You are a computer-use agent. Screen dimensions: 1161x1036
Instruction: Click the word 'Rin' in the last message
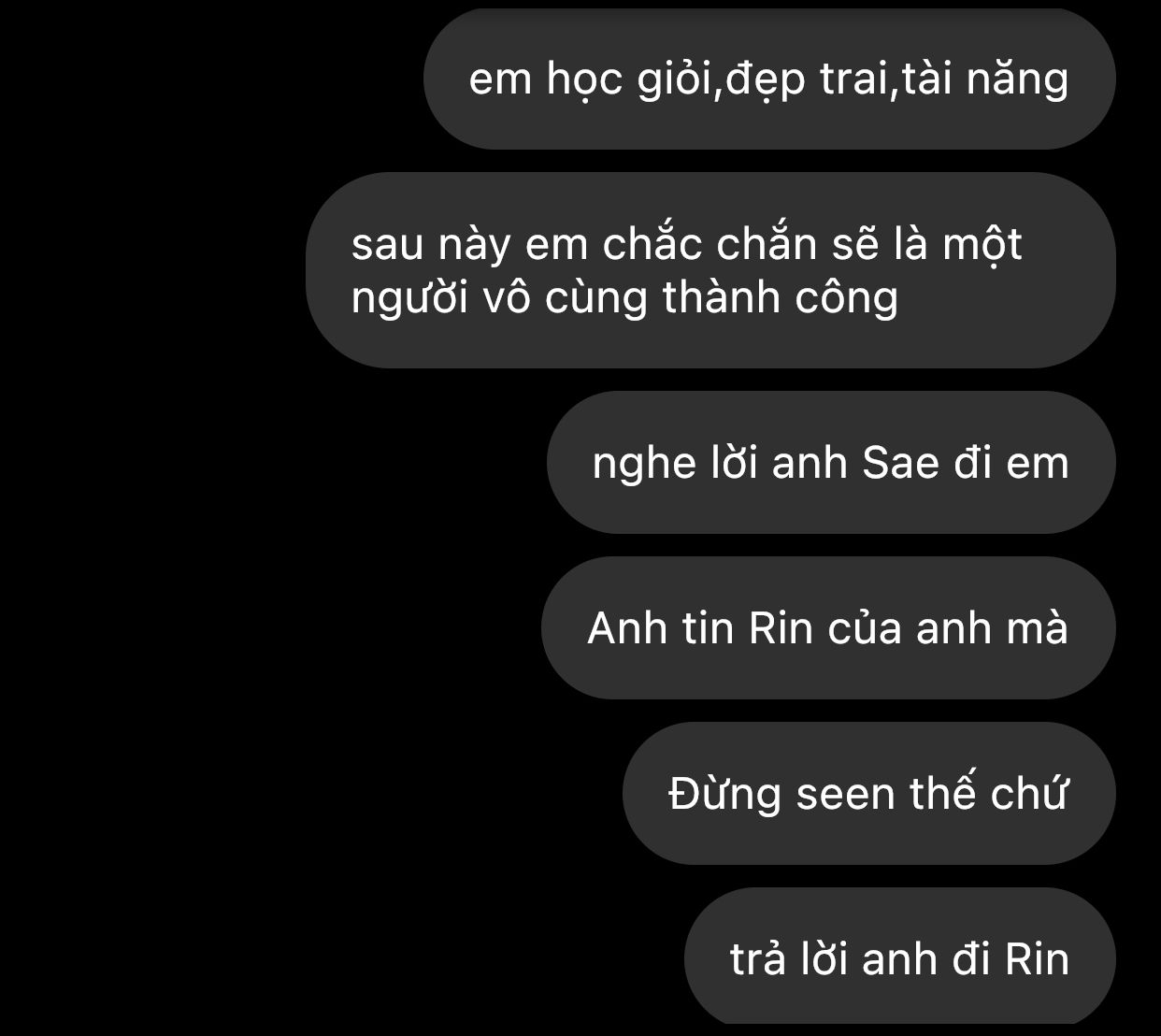pos(1037,959)
